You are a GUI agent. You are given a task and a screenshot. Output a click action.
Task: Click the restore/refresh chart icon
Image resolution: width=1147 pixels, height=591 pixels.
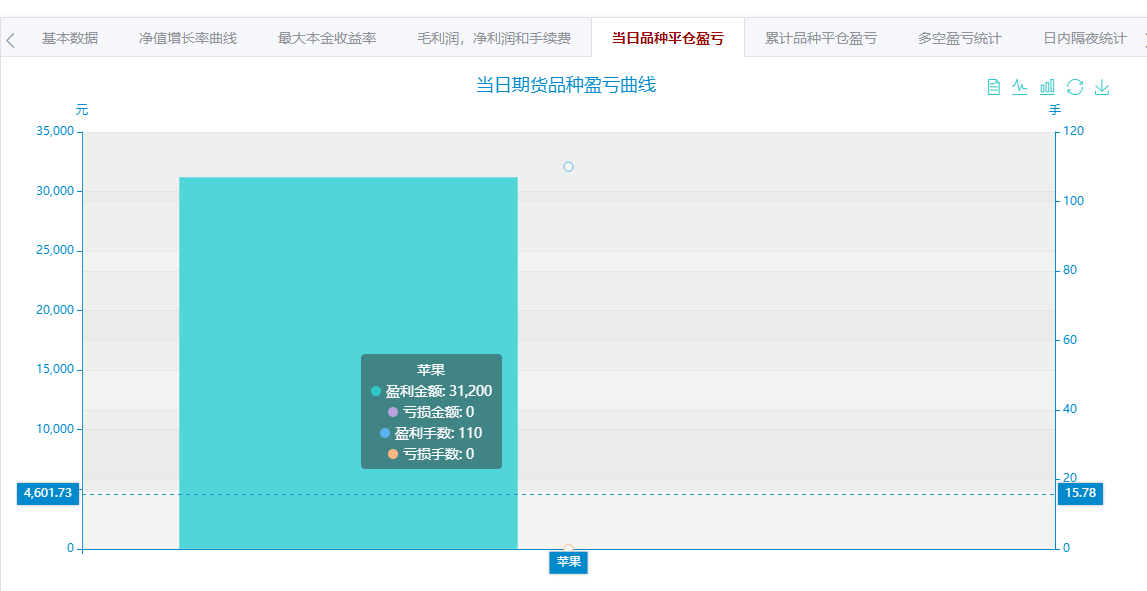point(1075,87)
